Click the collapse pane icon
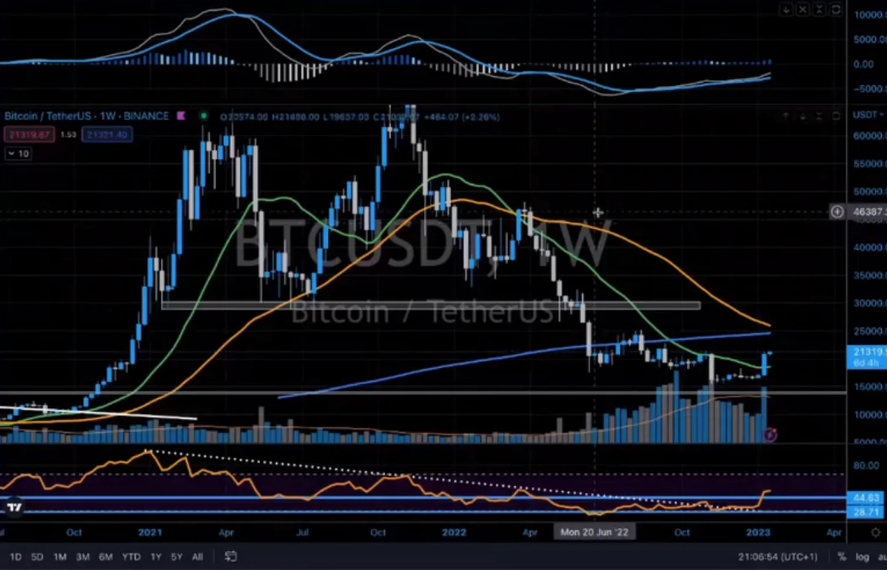 click(819, 117)
